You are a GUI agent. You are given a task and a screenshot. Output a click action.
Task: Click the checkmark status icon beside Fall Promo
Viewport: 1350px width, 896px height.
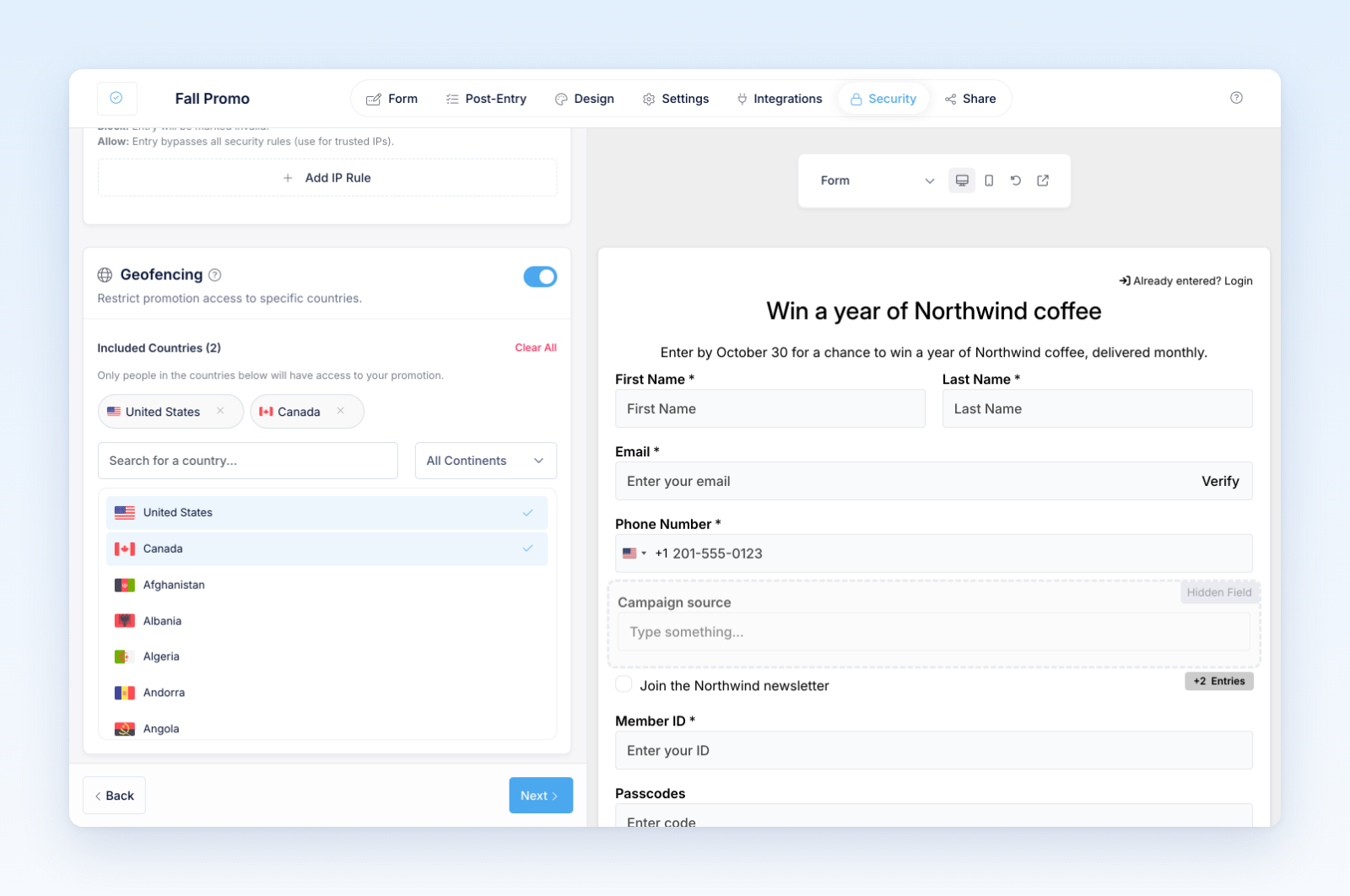point(116,98)
